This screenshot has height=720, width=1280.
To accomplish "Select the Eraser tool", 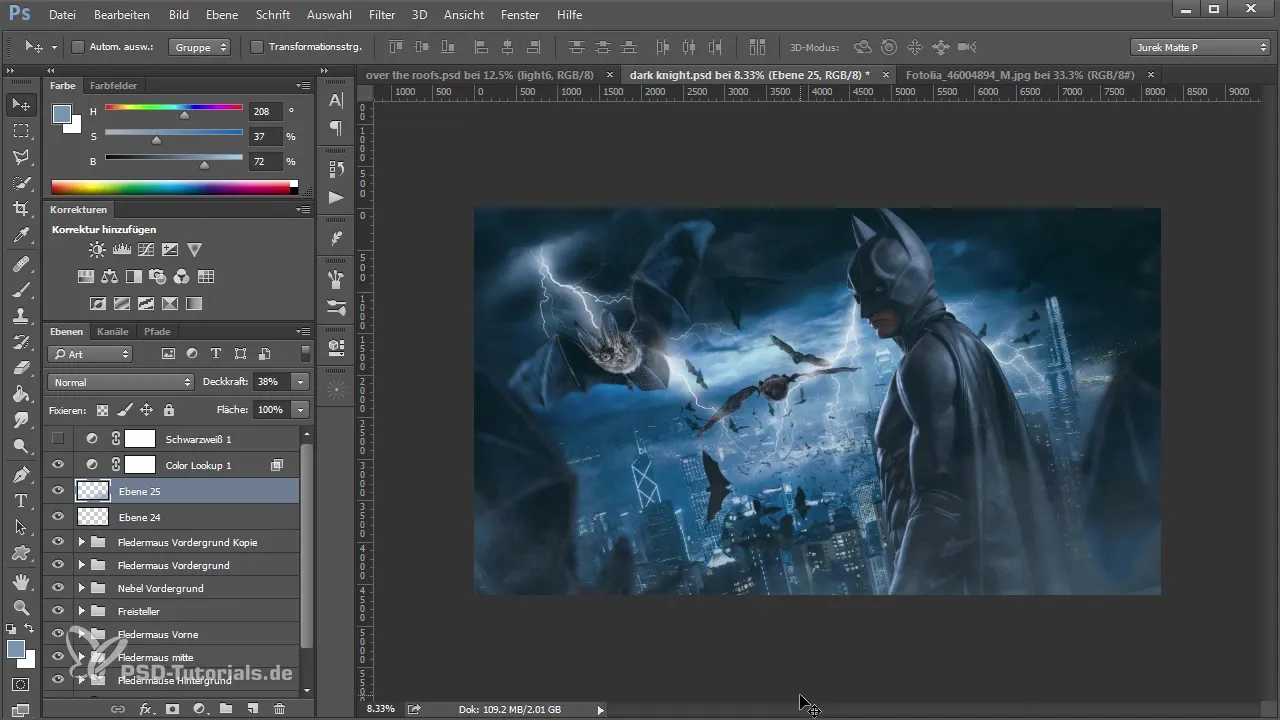I will click(20, 368).
